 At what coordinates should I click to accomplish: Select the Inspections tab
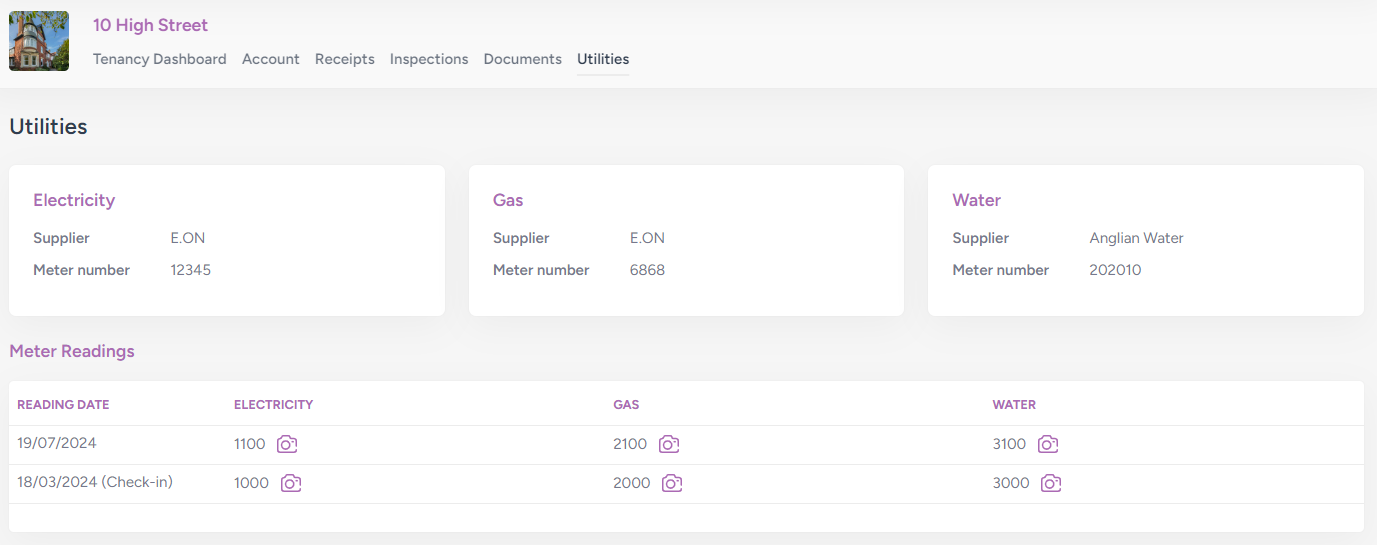point(429,59)
